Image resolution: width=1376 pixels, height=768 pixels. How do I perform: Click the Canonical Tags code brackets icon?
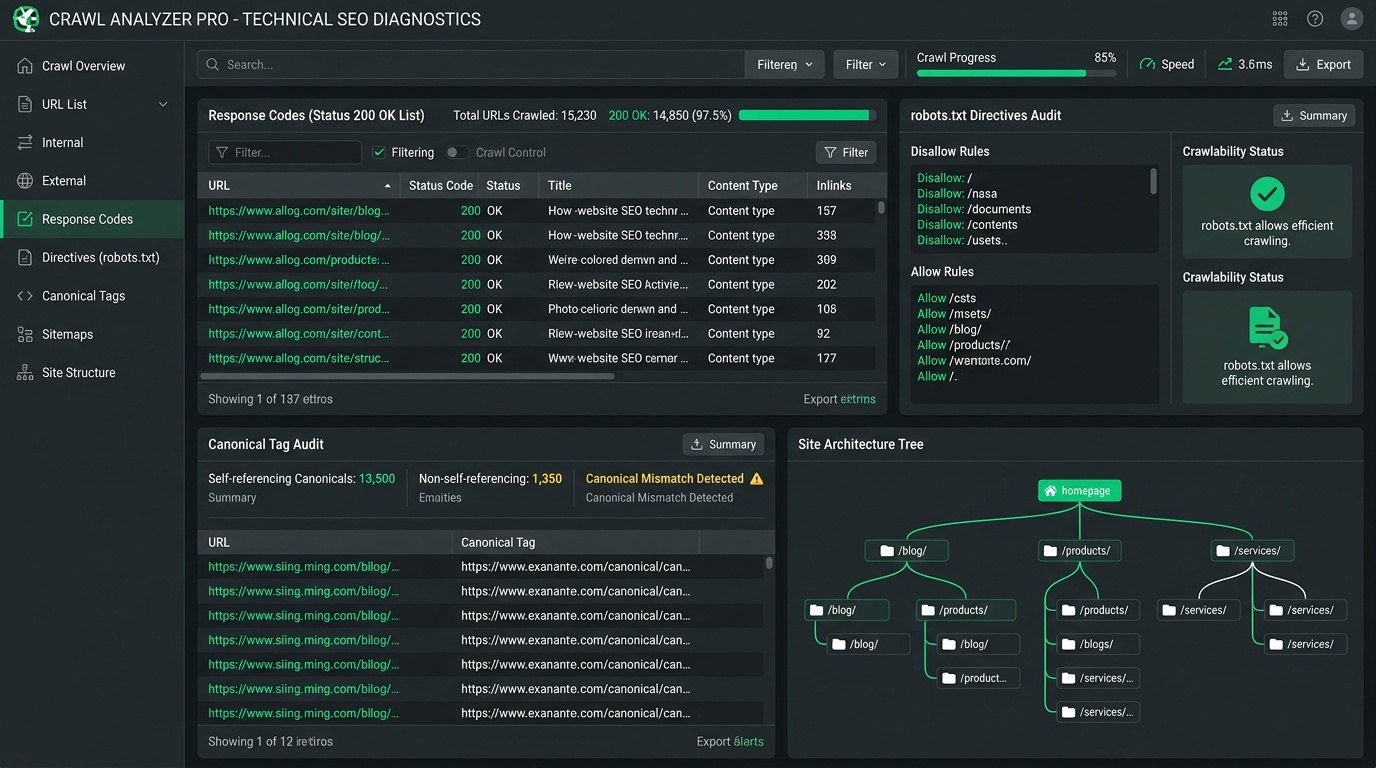[25, 296]
